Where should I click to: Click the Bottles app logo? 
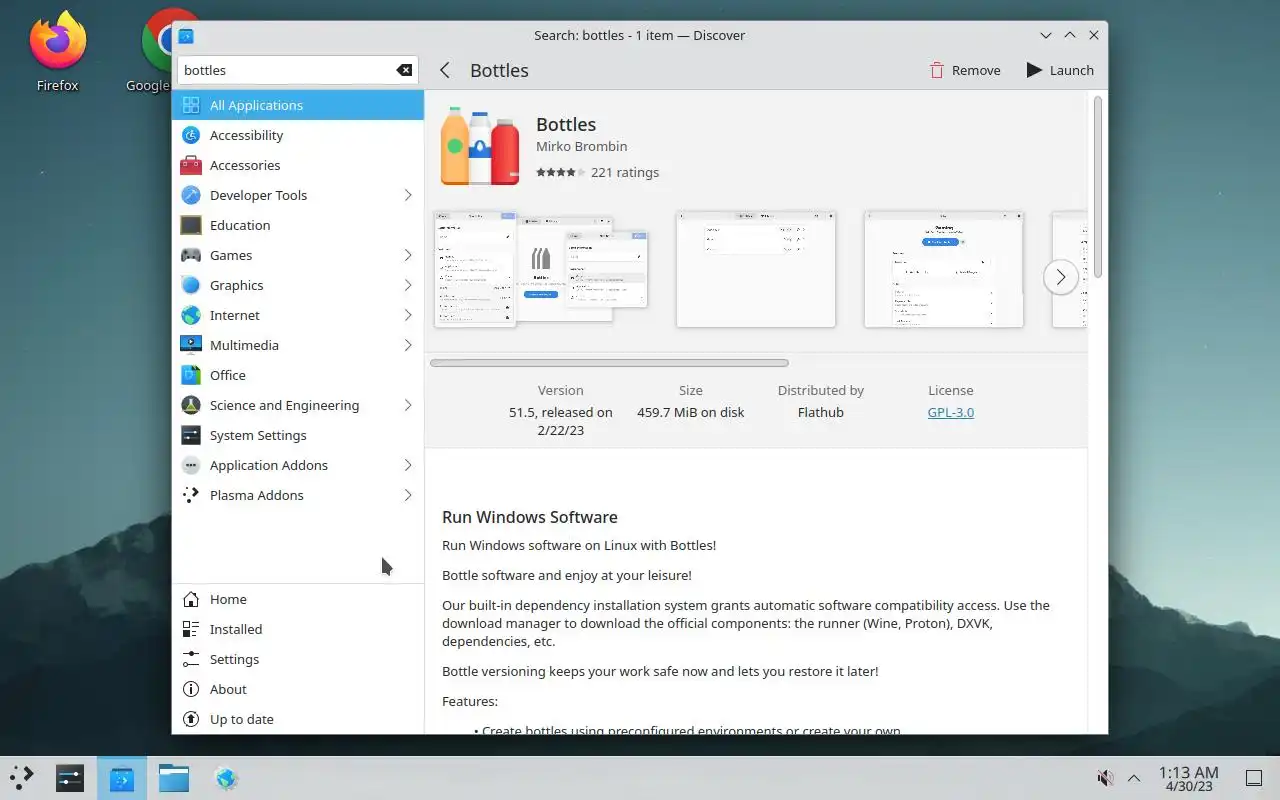(x=480, y=146)
